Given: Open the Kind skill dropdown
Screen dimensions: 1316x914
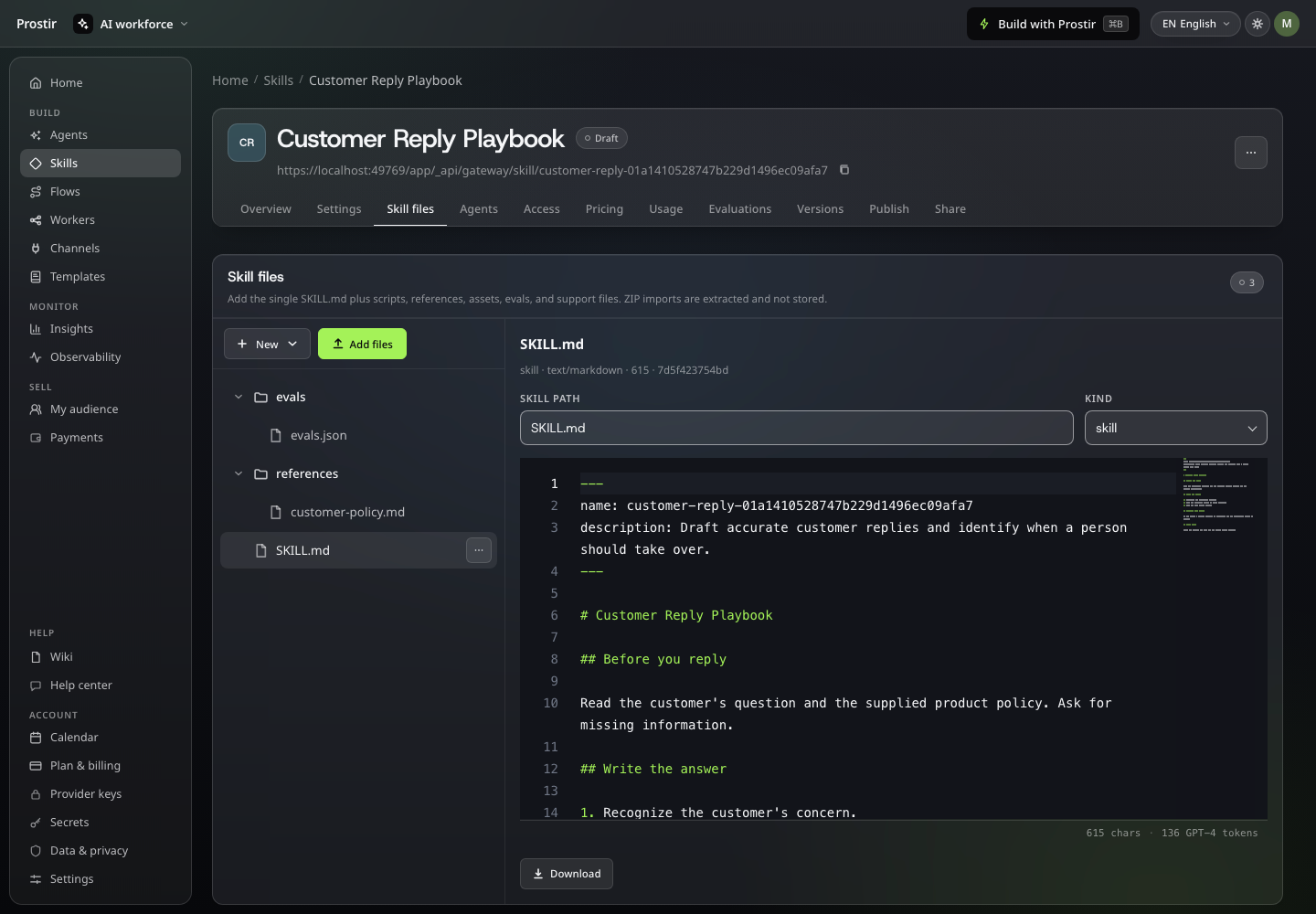Looking at the screenshot, I should (x=1176, y=428).
